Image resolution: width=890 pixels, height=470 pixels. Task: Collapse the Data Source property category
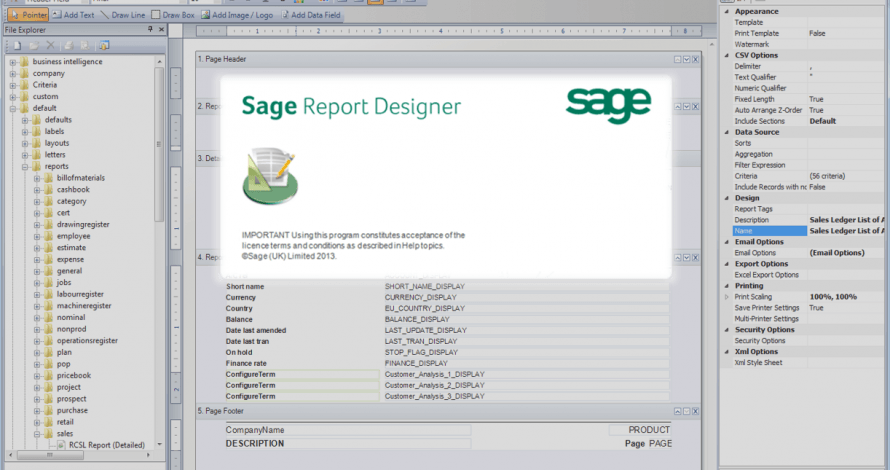pos(727,132)
